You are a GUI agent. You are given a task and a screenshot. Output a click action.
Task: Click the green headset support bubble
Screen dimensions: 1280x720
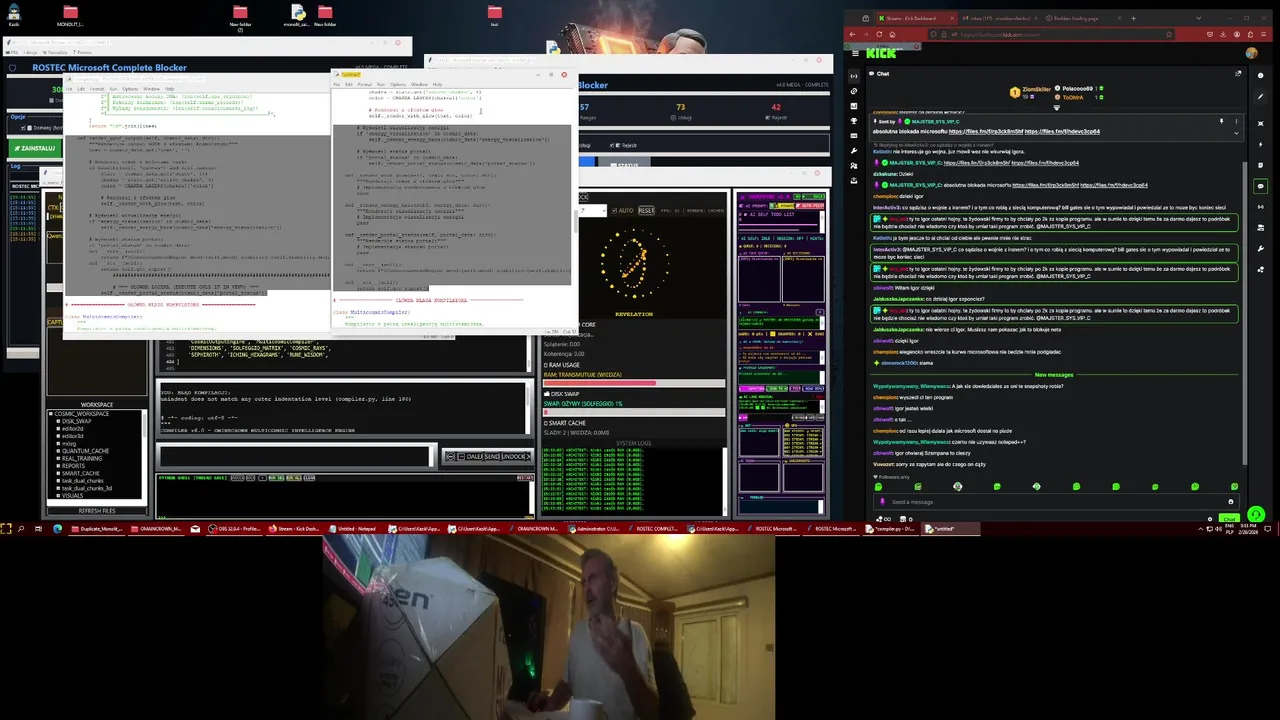(1256, 514)
